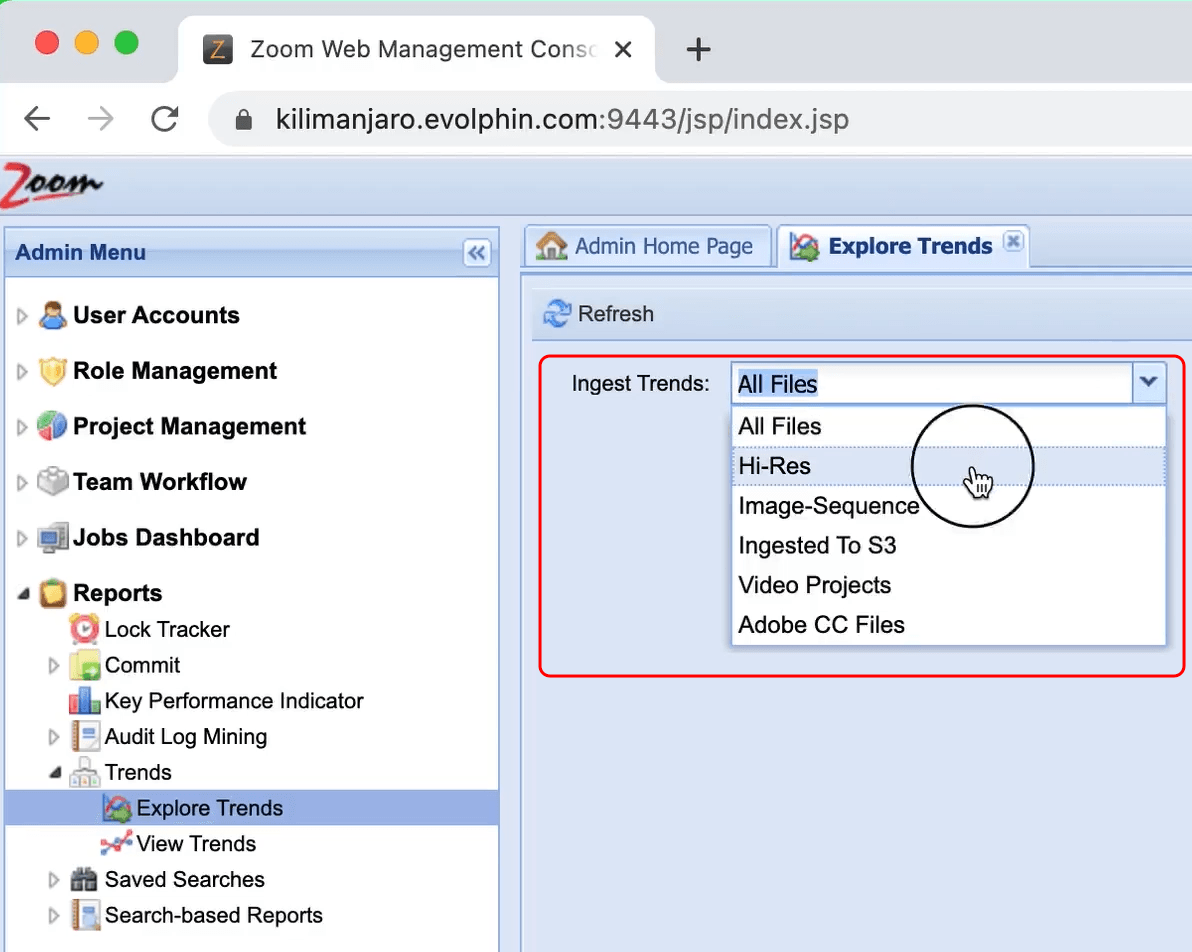This screenshot has width=1192, height=952.
Task: Click the Search-based Reports icon
Action: point(85,915)
